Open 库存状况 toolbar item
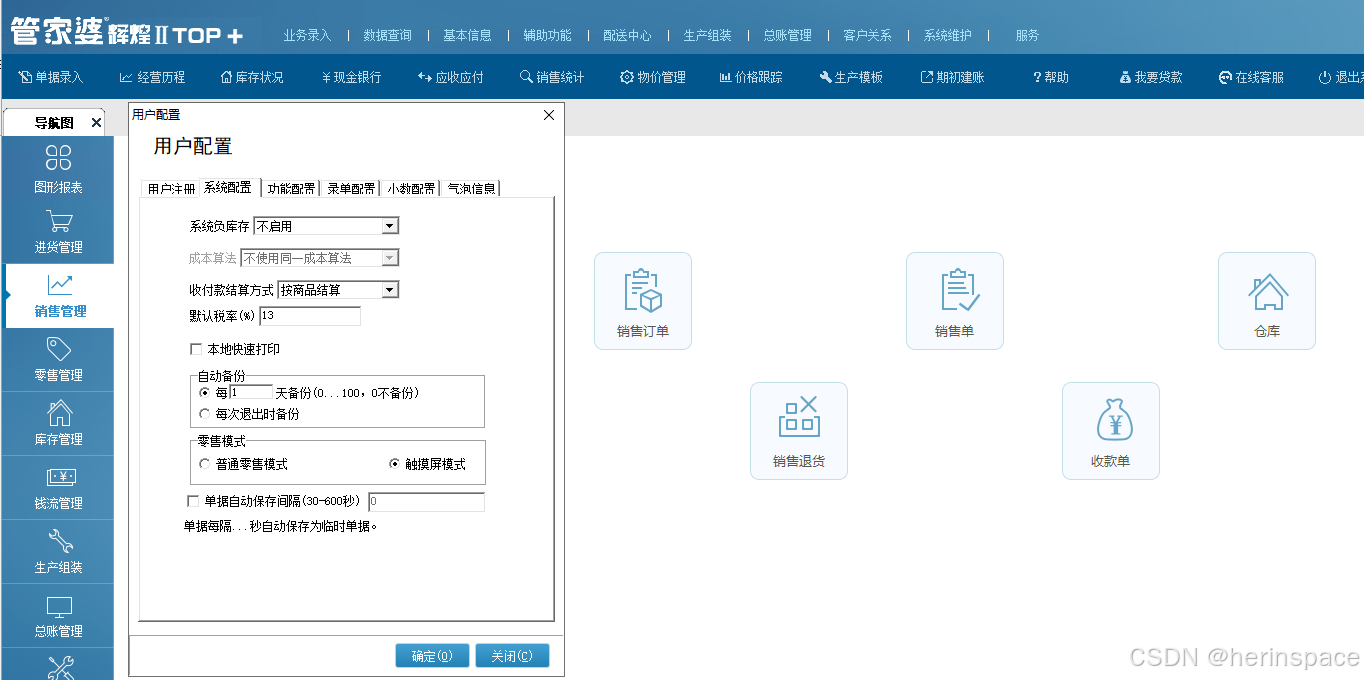Screen dimensions: 1364x680 251,77
